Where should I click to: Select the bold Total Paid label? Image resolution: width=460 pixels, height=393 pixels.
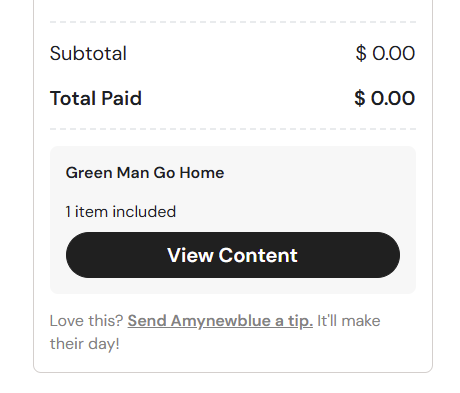tap(96, 98)
